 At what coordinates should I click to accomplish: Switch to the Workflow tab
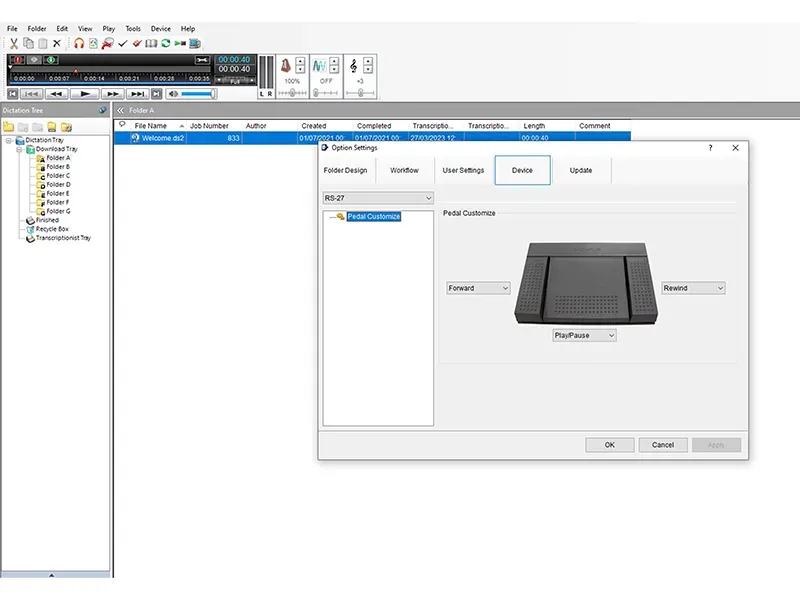pos(404,170)
